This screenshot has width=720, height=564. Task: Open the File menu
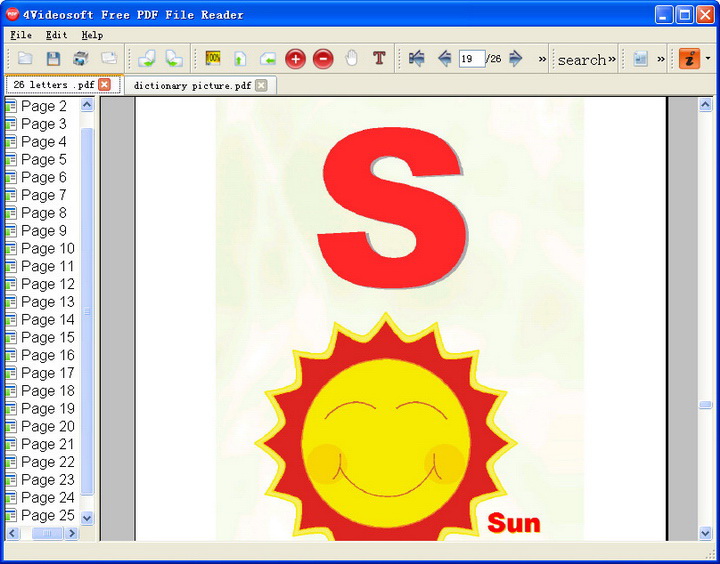coord(21,35)
